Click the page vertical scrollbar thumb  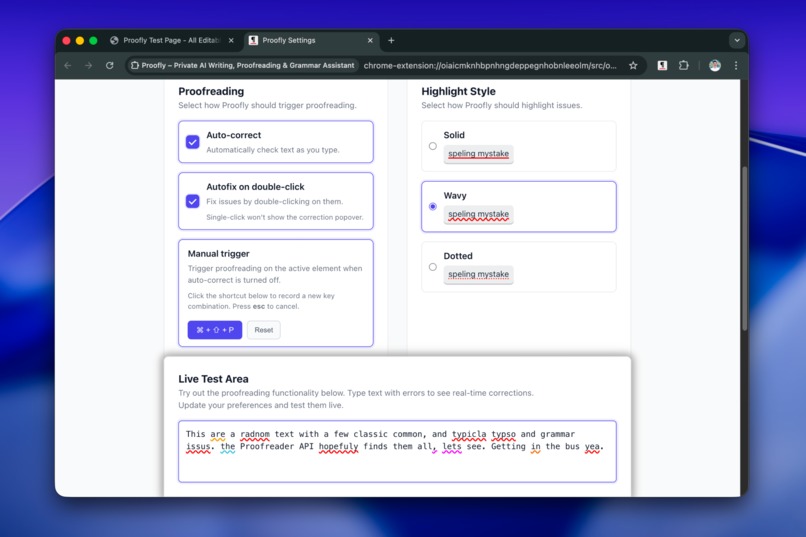744,248
